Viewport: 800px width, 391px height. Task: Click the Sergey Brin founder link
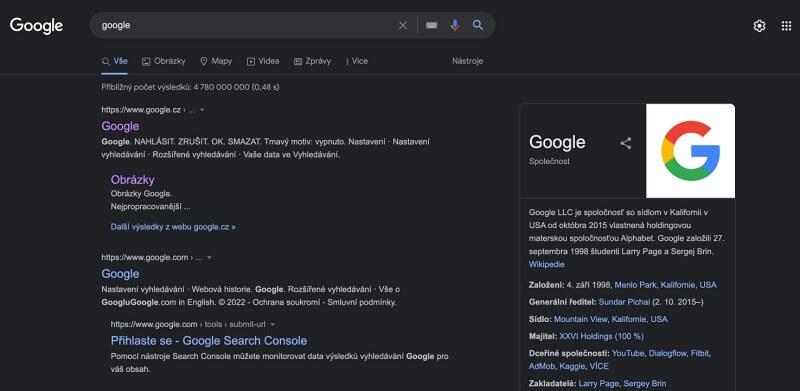[645, 383]
